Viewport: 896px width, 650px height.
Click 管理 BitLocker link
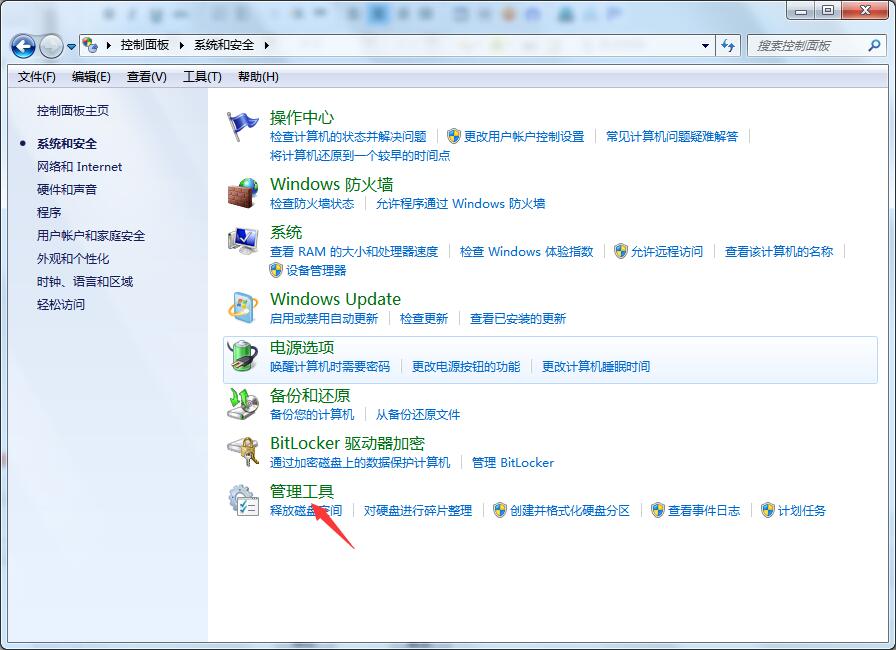click(x=513, y=462)
